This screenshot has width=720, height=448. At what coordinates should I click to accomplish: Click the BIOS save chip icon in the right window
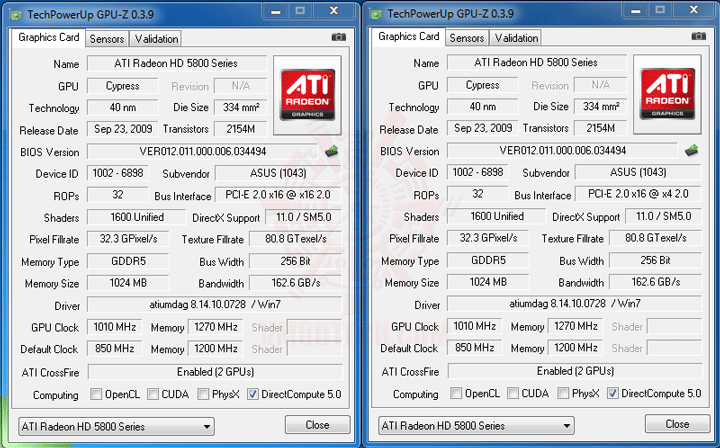point(692,150)
